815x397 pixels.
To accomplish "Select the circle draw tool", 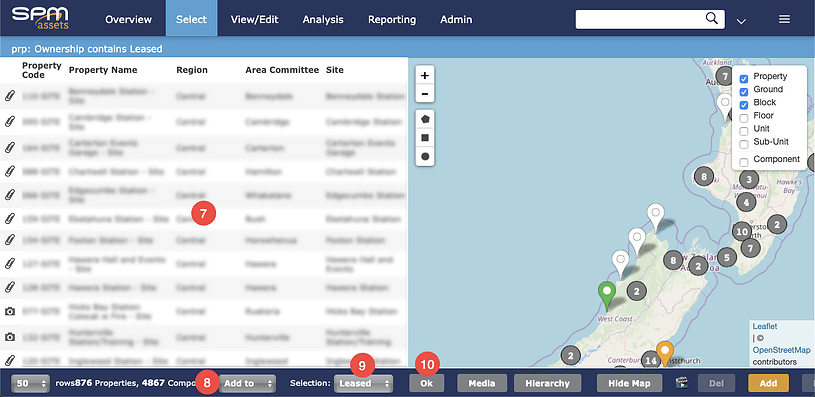I will point(425,156).
